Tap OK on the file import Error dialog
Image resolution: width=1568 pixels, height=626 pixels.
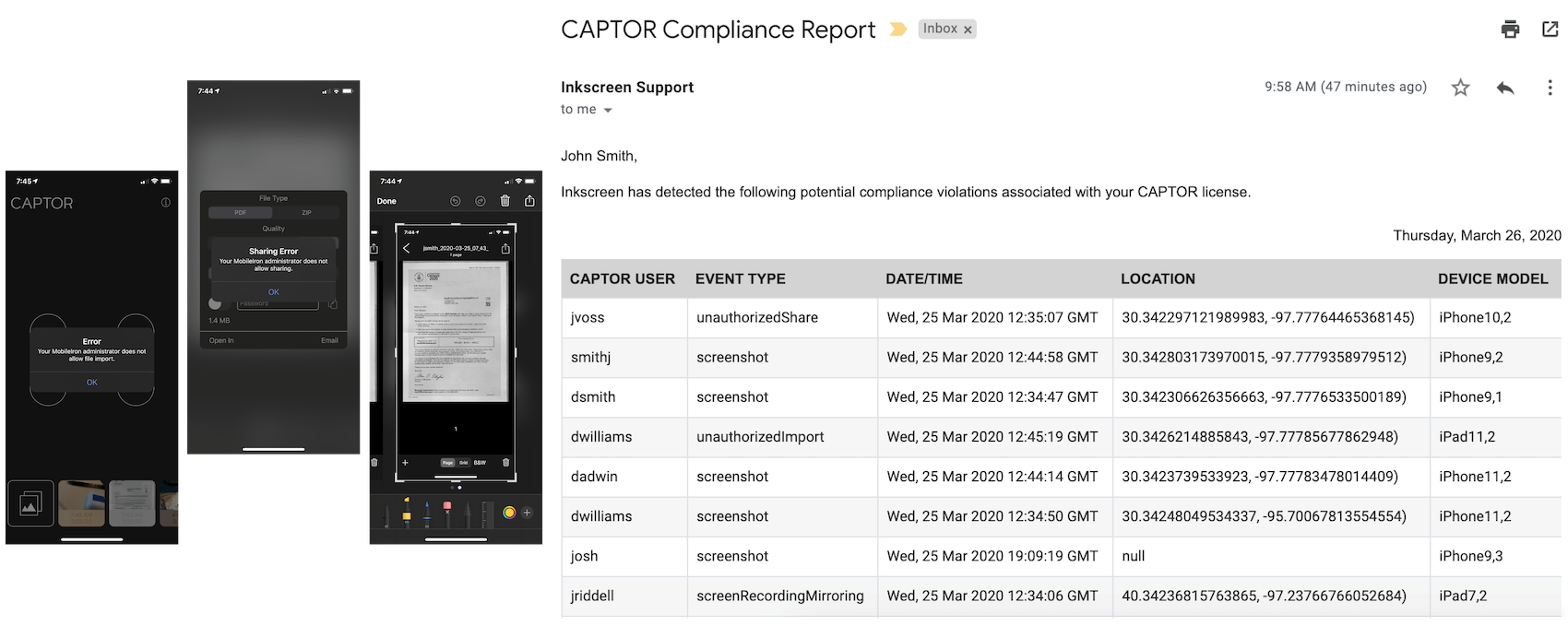point(91,382)
